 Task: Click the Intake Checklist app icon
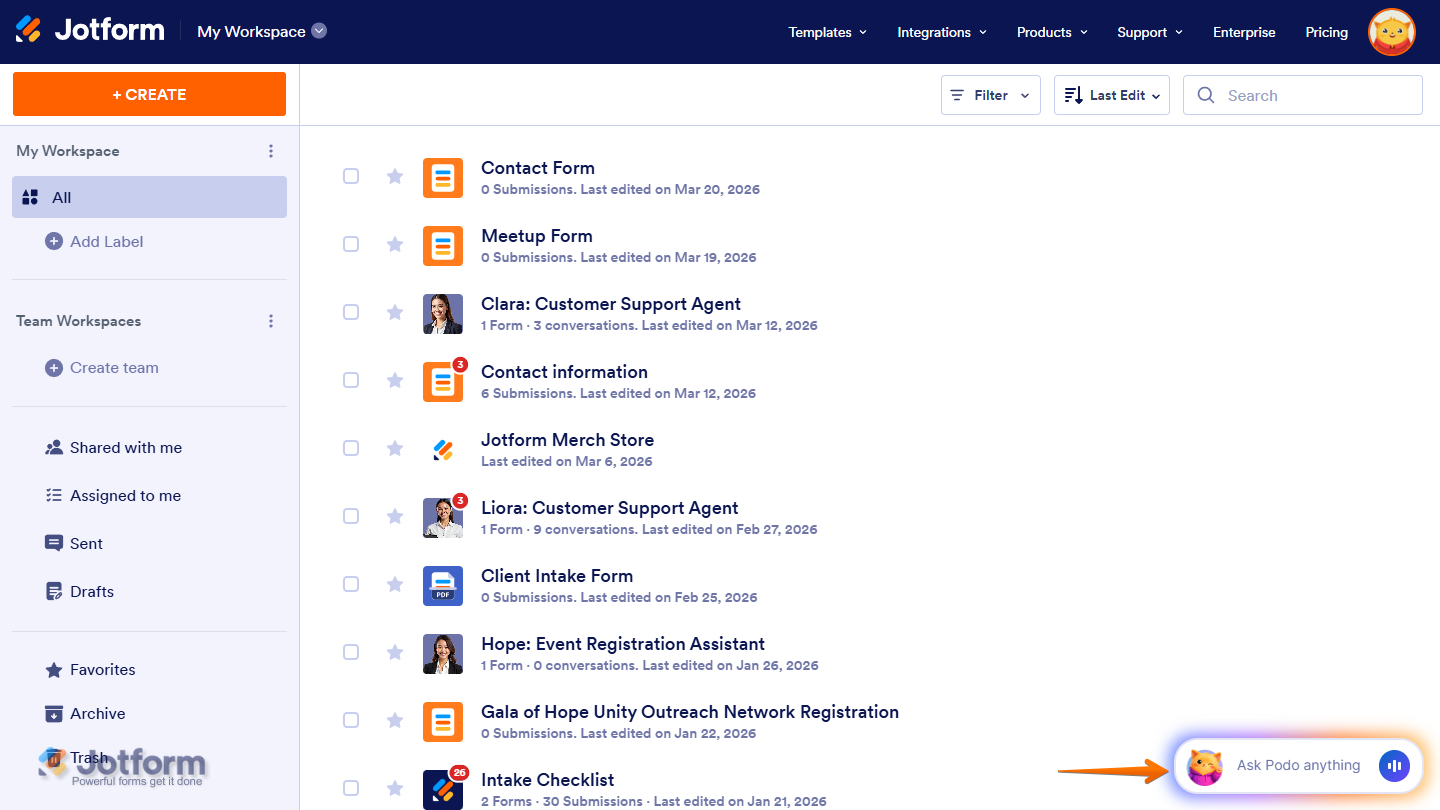click(443, 789)
